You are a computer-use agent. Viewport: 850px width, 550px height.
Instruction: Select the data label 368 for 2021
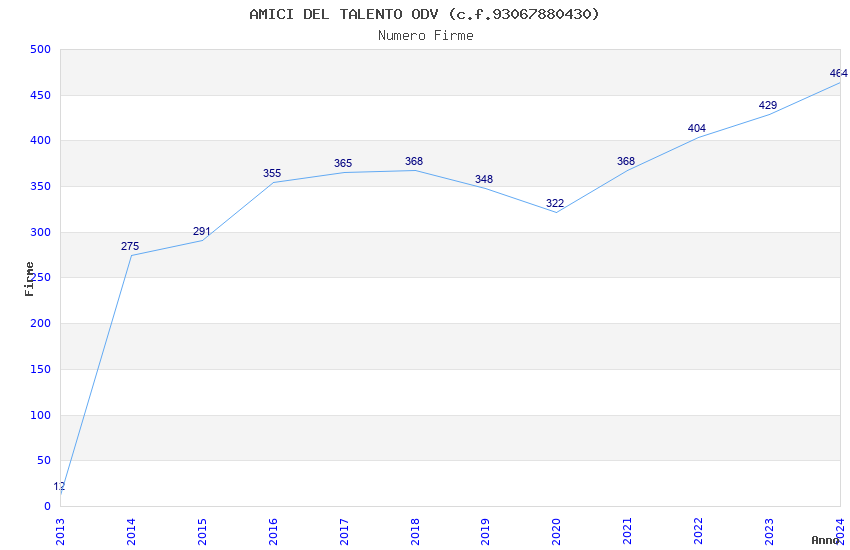point(626,161)
